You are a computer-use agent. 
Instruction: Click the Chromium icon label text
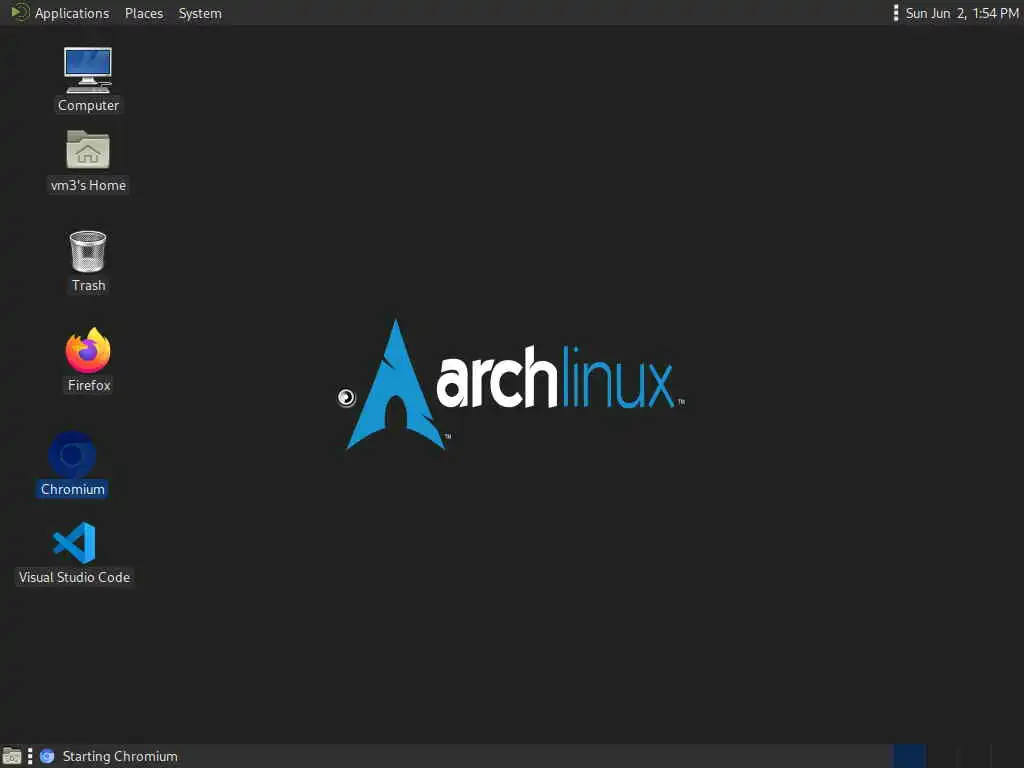(x=72, y=489)
